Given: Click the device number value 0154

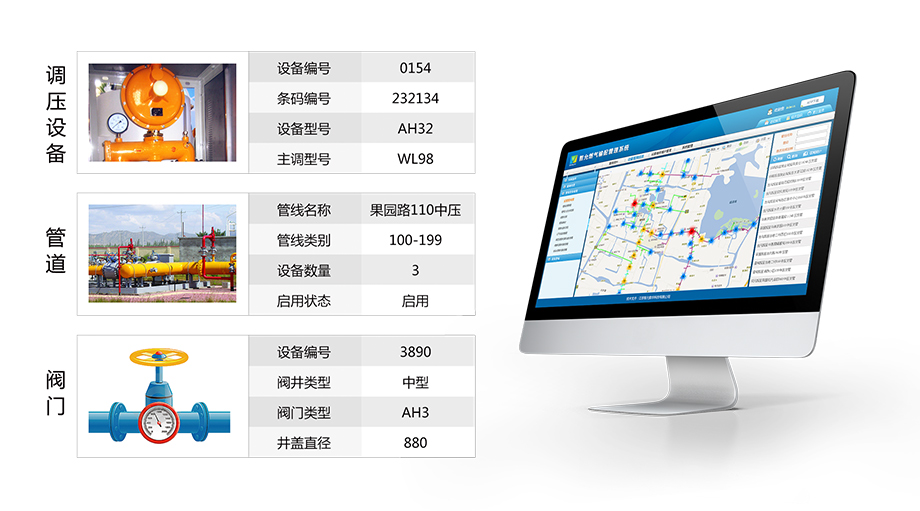Looking at the screenshot, I should pos(415,69).
